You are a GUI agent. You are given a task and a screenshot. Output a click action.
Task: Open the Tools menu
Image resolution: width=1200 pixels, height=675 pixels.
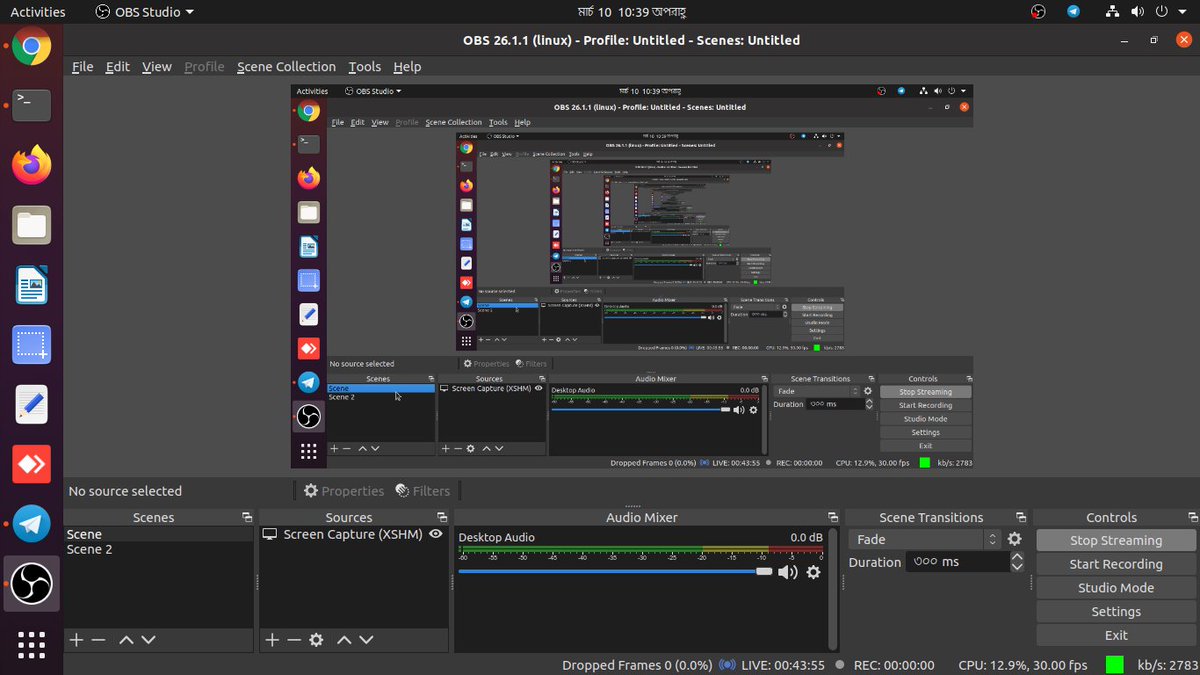click(364, 66)
